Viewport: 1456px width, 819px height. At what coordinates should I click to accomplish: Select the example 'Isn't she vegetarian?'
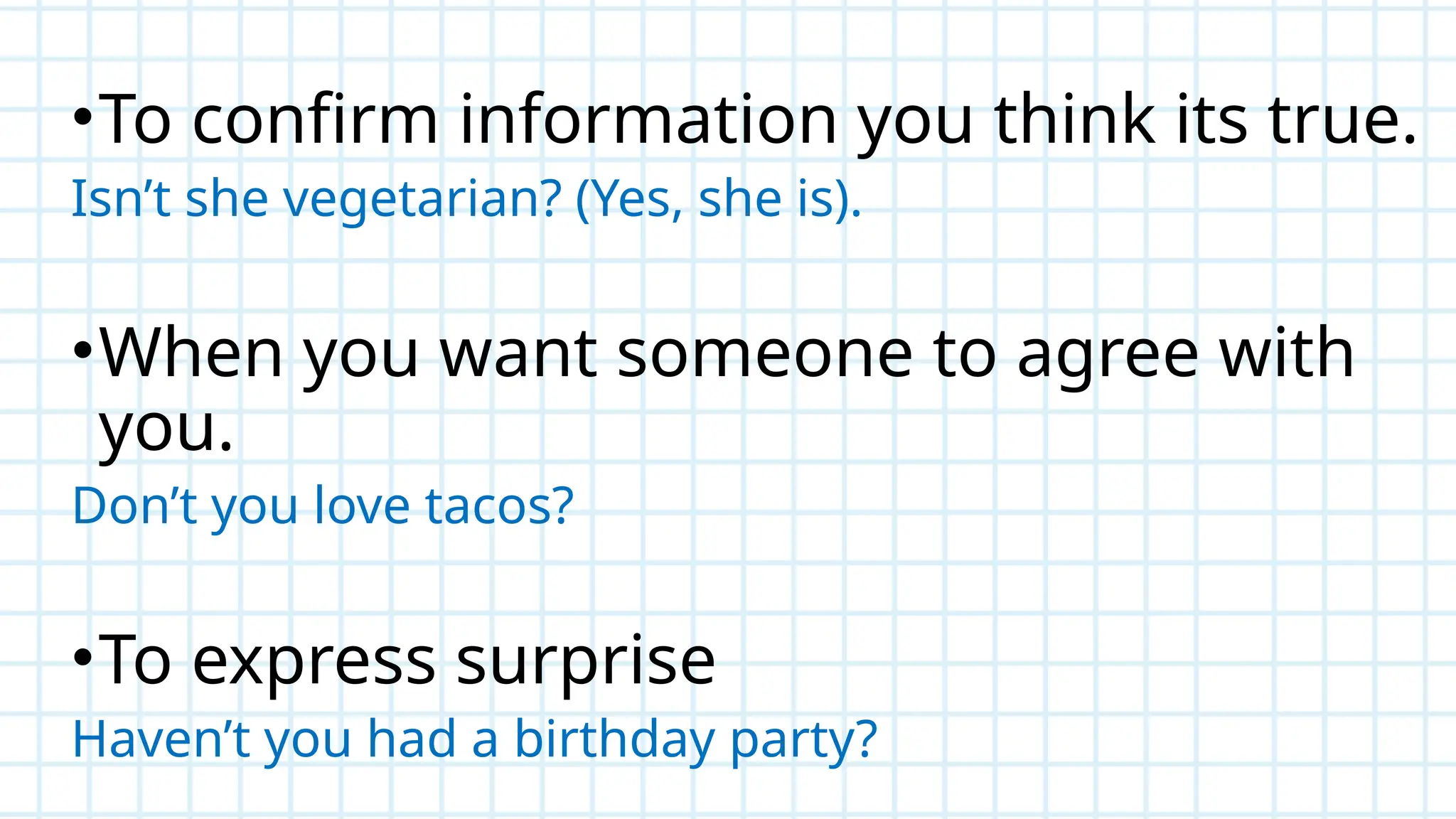click(x=317, y=198)
